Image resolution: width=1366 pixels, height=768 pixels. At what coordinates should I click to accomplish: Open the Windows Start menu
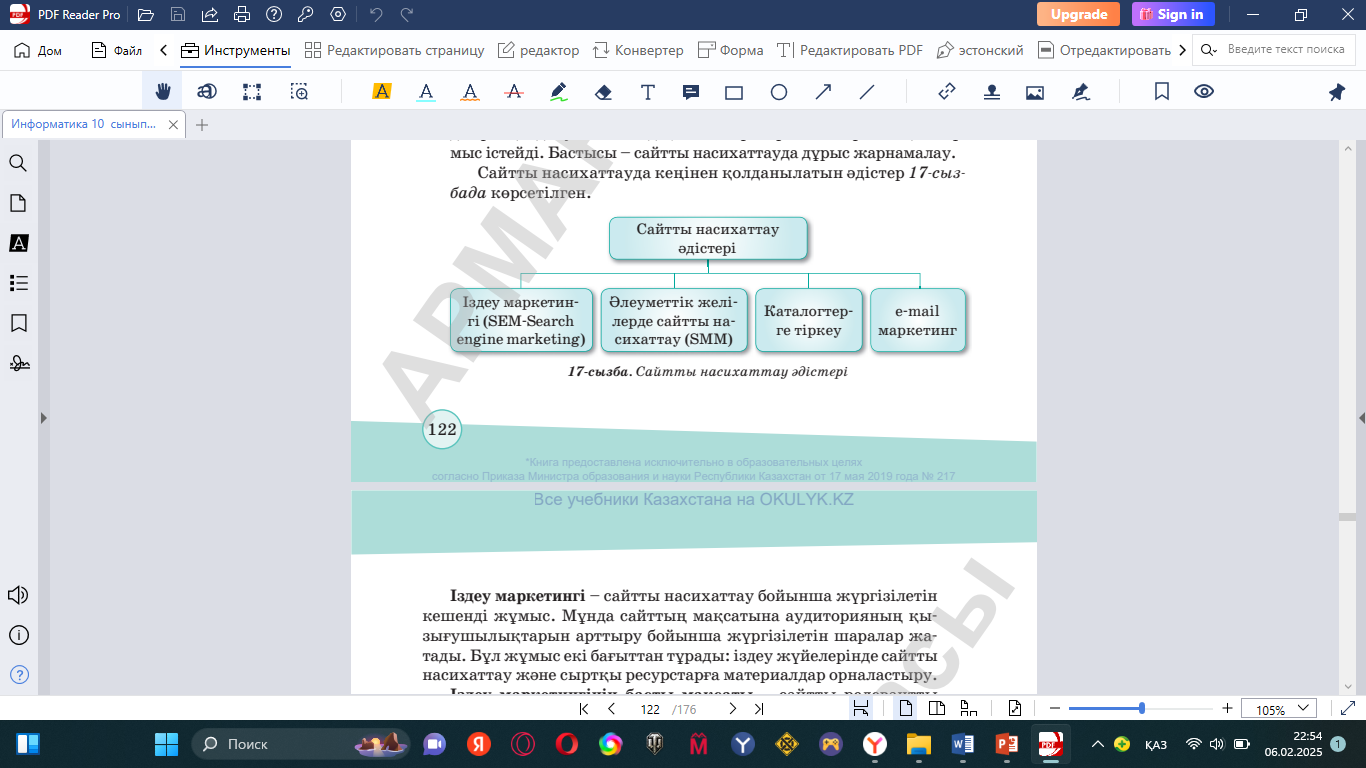pyautogui.click(x=166, y=744)
